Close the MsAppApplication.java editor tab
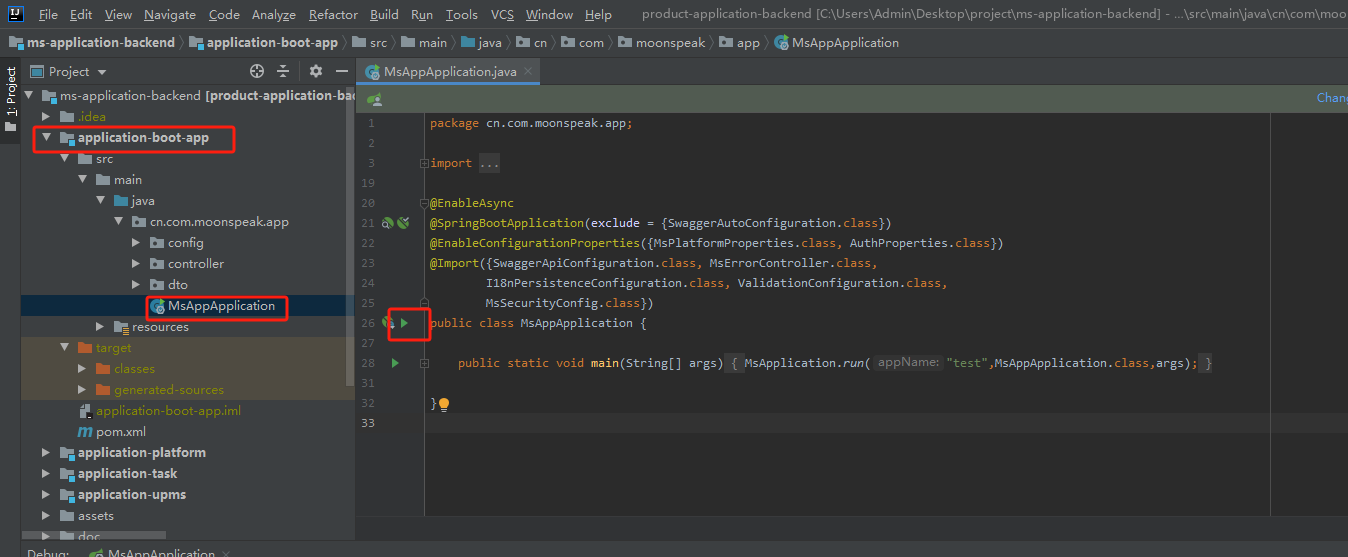 (x=528, y=72)
